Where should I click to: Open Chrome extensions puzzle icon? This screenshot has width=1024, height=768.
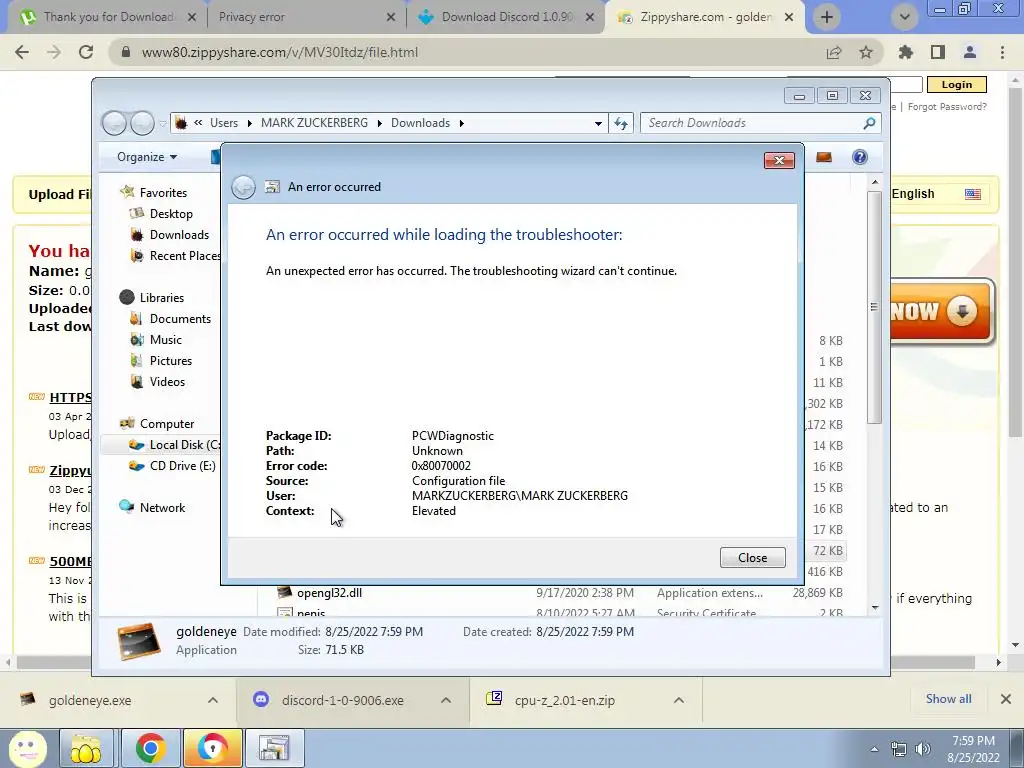[x=906, y=52]
